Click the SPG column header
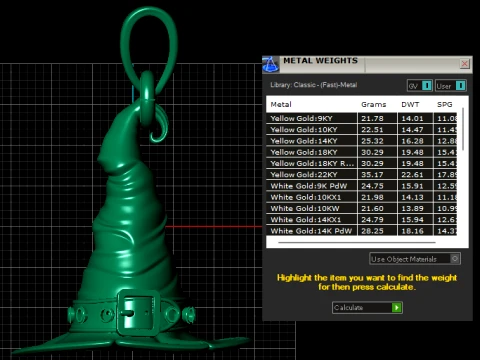This screenshot has width=480, height=360. pyautogui.click(x=445, y=104)
